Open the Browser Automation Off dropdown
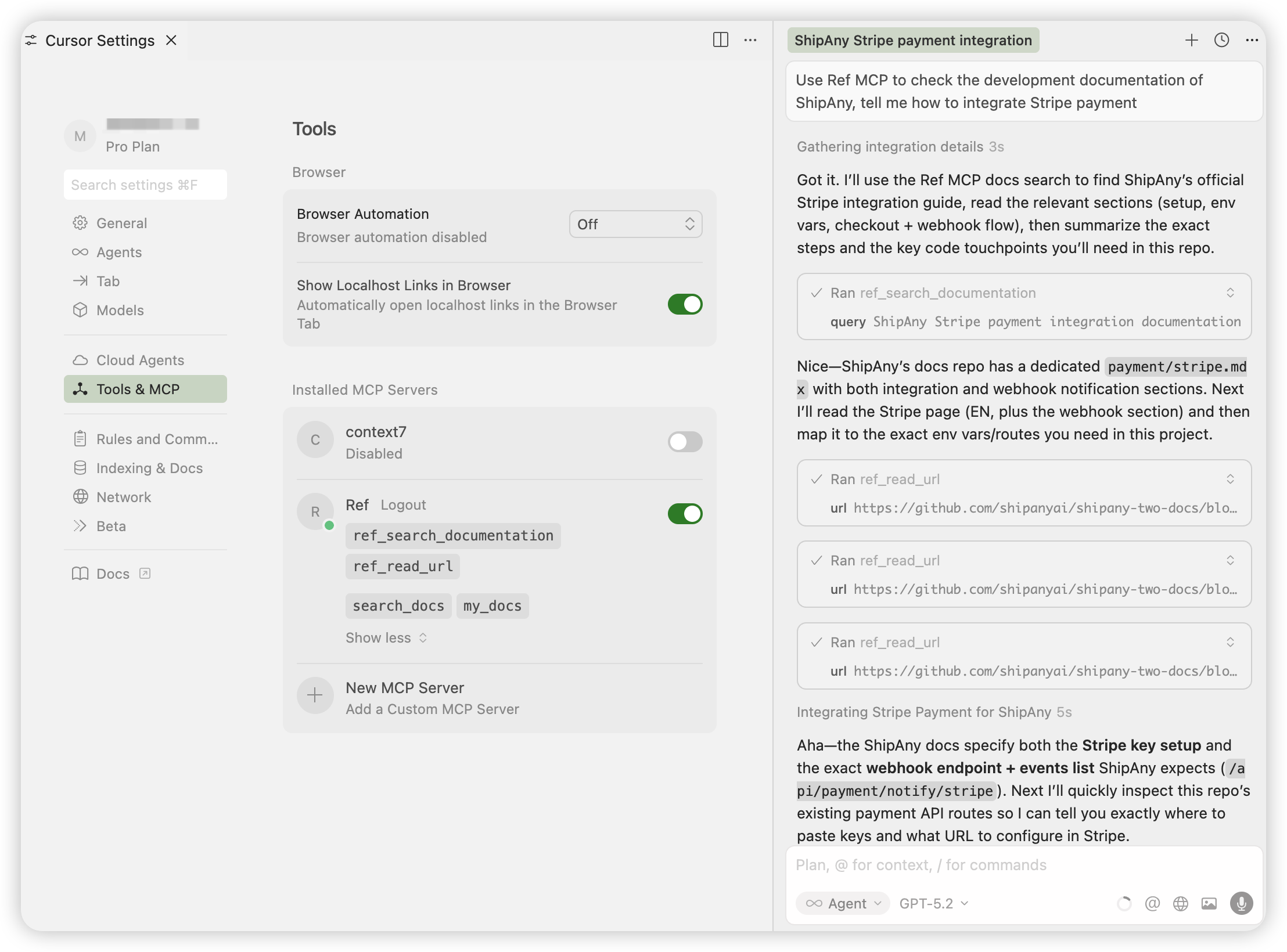This screenshot has width=1287, height=952. tap(635, 224)
